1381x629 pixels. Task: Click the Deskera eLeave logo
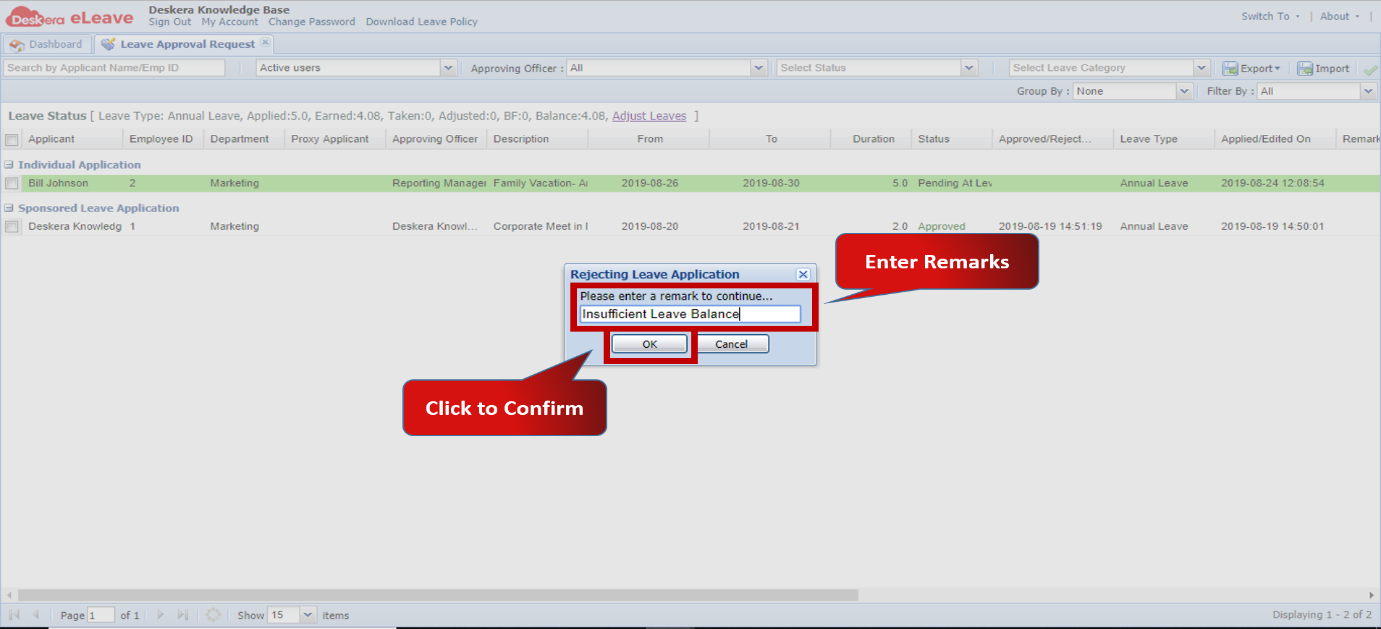(x=70, y=16)
